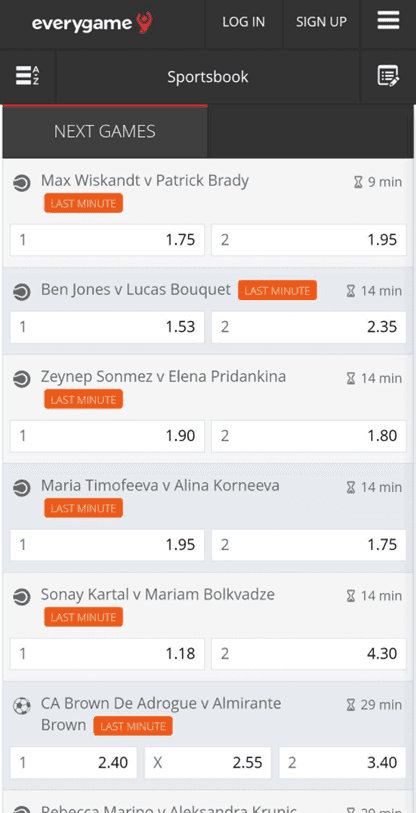Image resolution: width=416 pixels, height=813 pixels.
Task: Click the LOG IN button
Action: pos(244,22)
